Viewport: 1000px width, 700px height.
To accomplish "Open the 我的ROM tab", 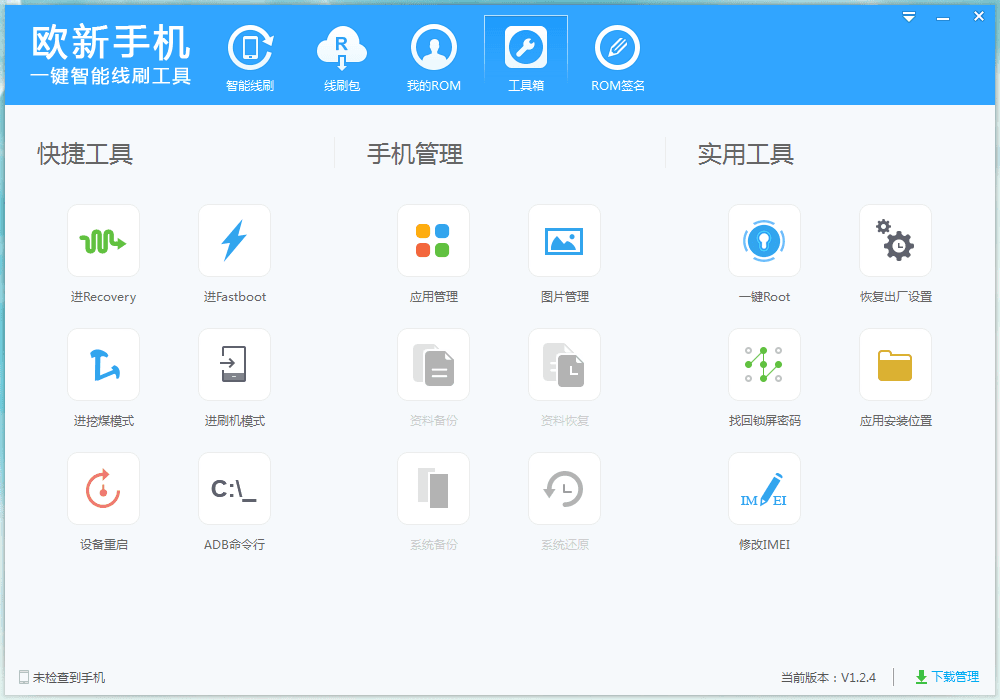I will coord(434,59).
